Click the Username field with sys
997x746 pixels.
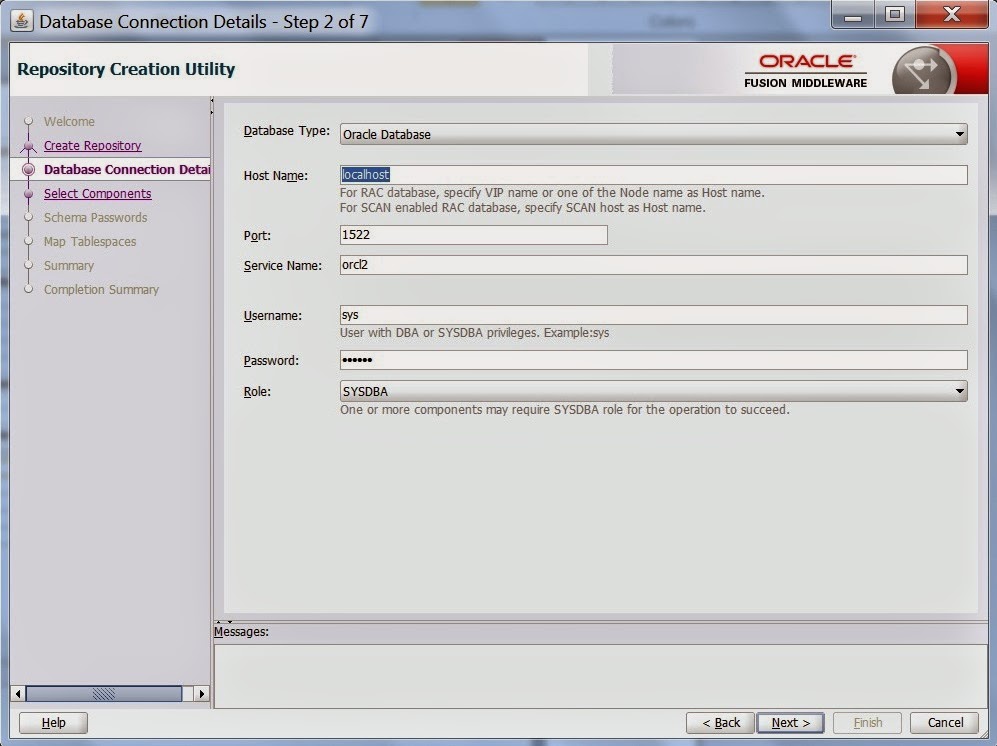654,315
